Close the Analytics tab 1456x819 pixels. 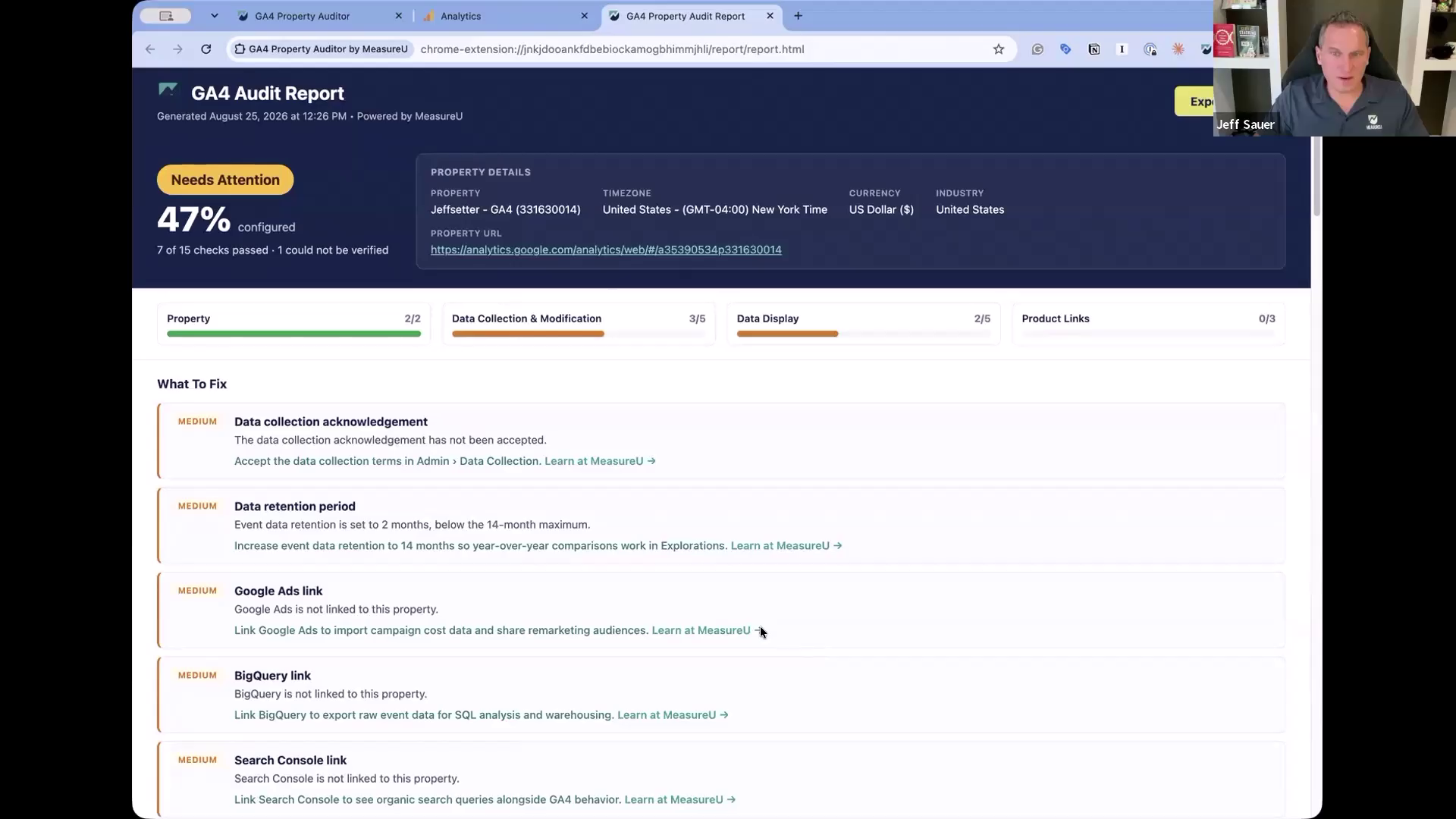(x=584, y=16)
